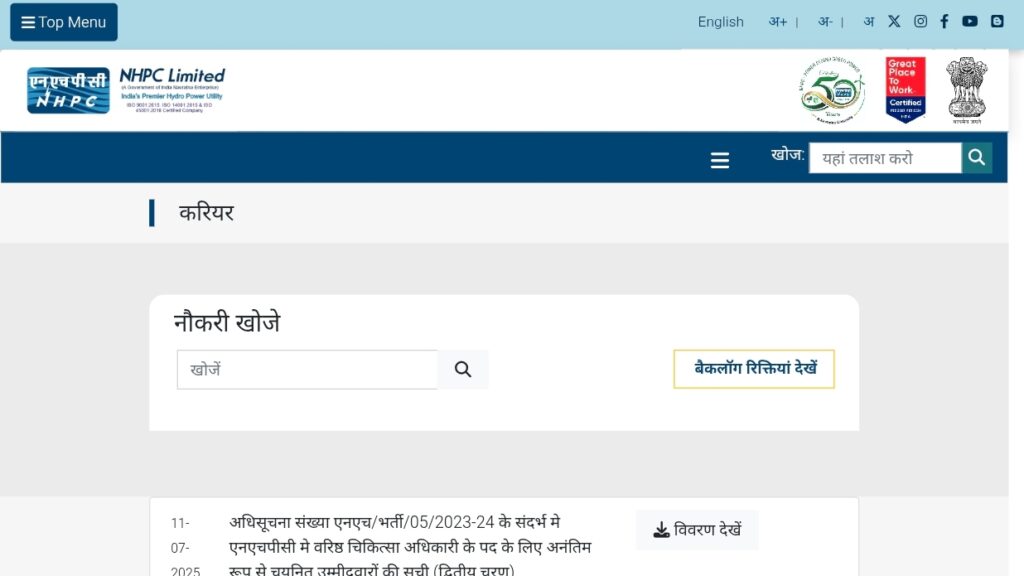This screenshot has height=576, width=1024.
Task: Click the NHPC Limited logo
Action: pos(126,90)
